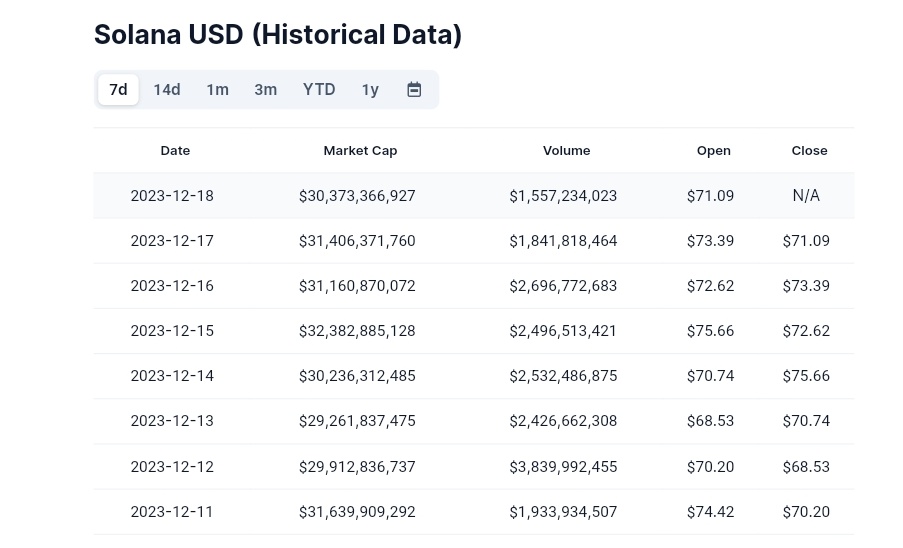The width and height of the screenshot is (903, 548).
Task: Click volume $2,696,772,683
Action: coord(563,286)
